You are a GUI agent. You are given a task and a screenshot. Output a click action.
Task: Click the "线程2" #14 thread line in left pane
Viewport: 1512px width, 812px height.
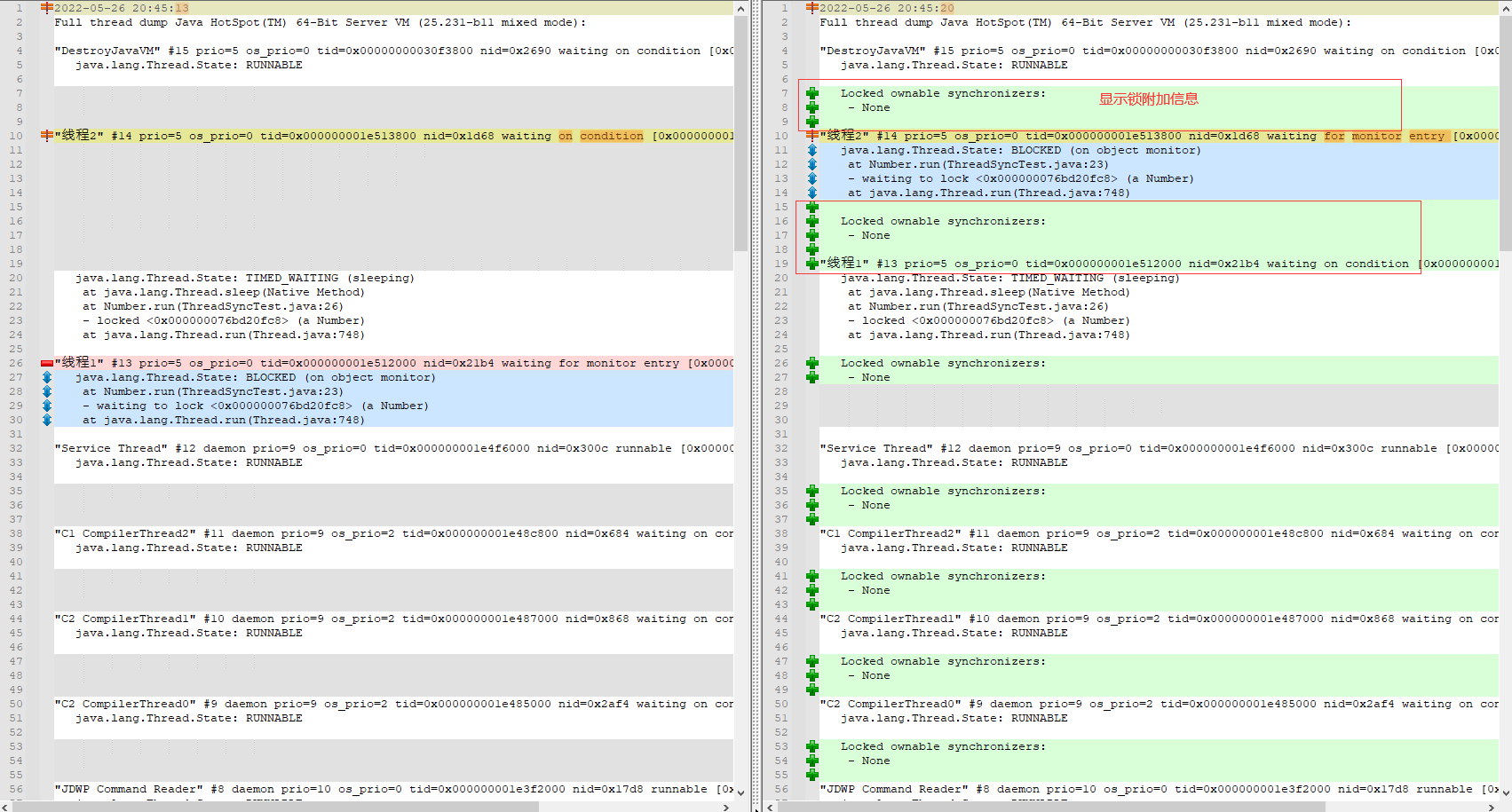coord(393,136)
